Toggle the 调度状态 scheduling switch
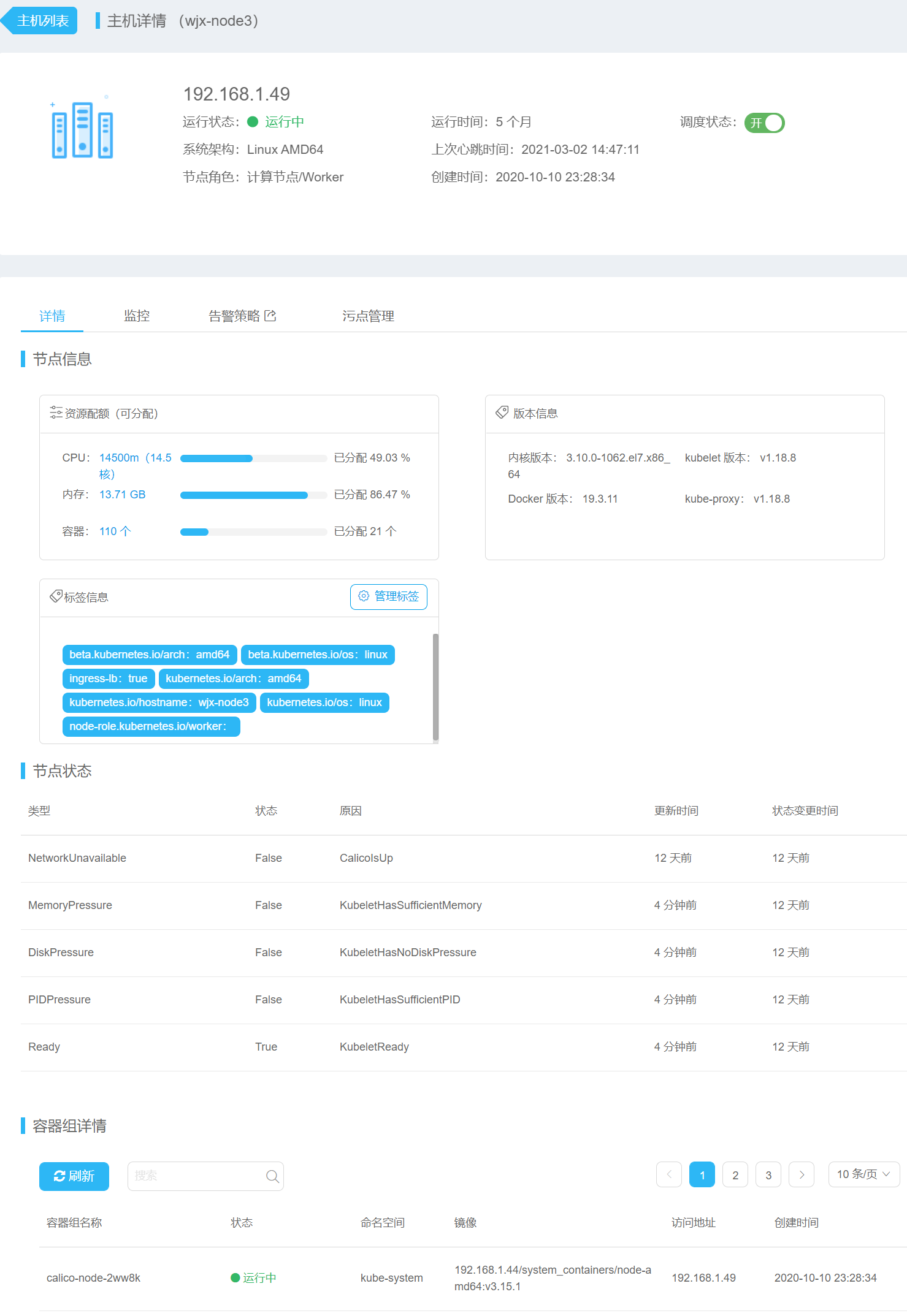 point(764,123)
